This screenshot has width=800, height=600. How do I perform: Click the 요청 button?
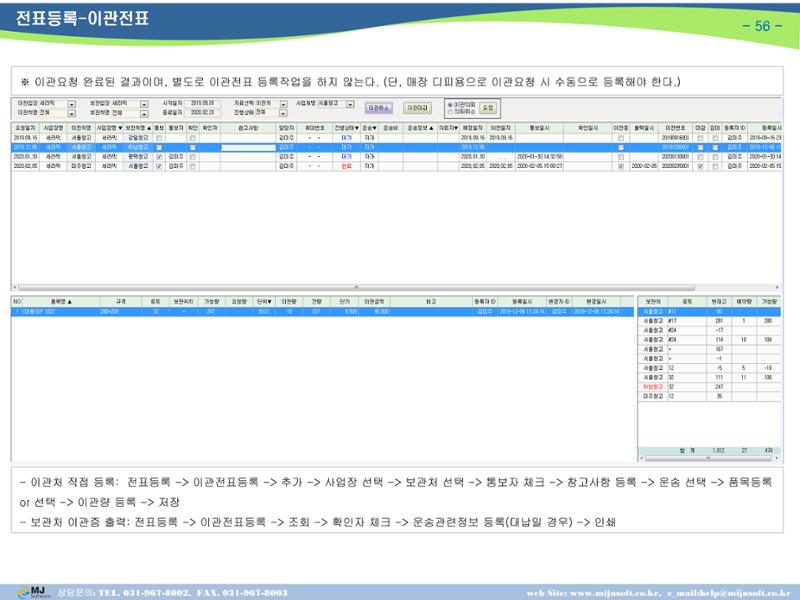[488, 108]
